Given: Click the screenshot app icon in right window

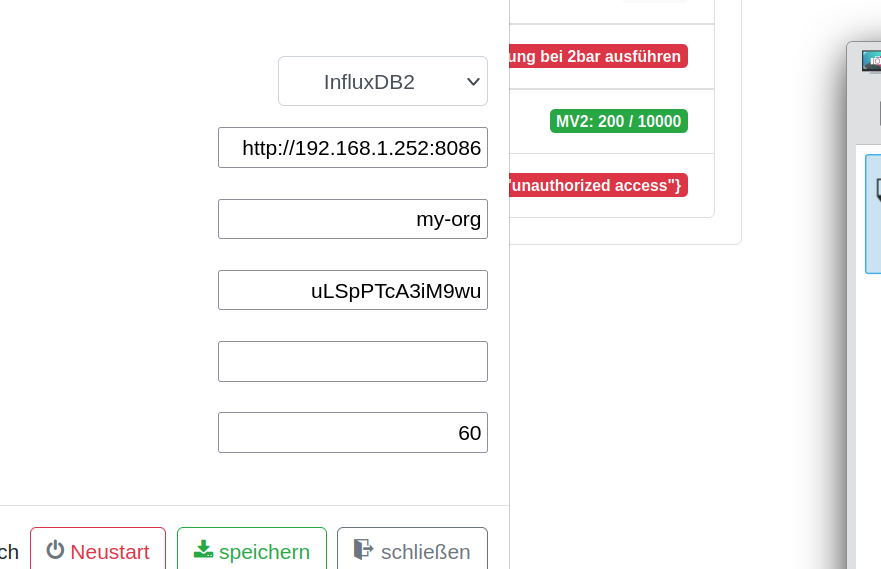Looking at the screenshot, I should pyautogui.click(x=871, y=59).
